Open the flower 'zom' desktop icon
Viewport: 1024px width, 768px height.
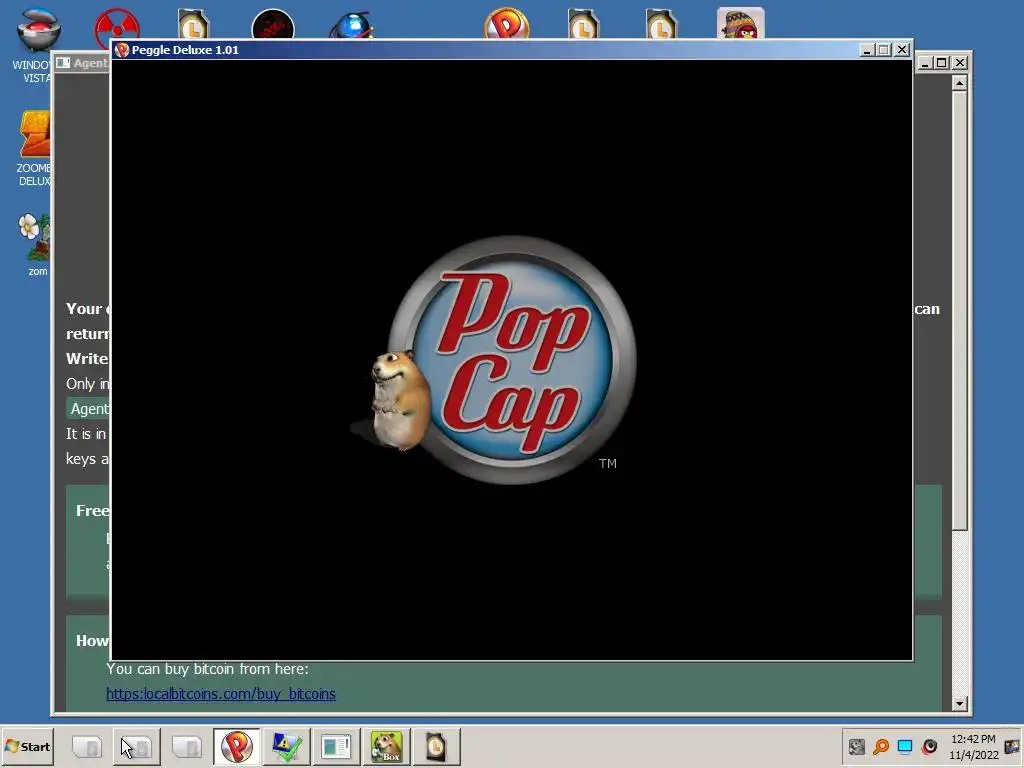[x=34, y=244]
